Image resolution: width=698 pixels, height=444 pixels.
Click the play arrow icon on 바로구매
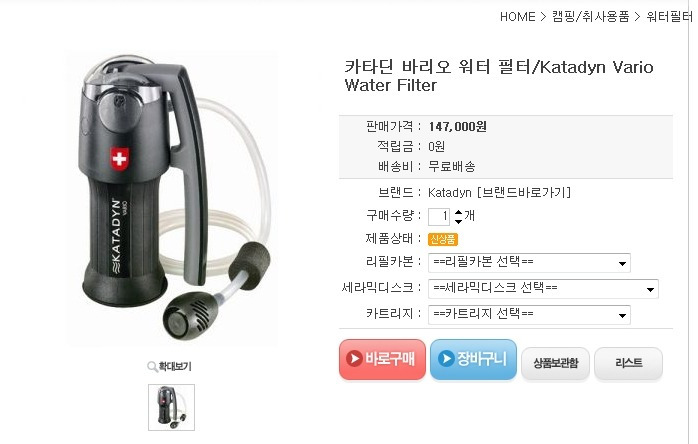pos(354,358)
